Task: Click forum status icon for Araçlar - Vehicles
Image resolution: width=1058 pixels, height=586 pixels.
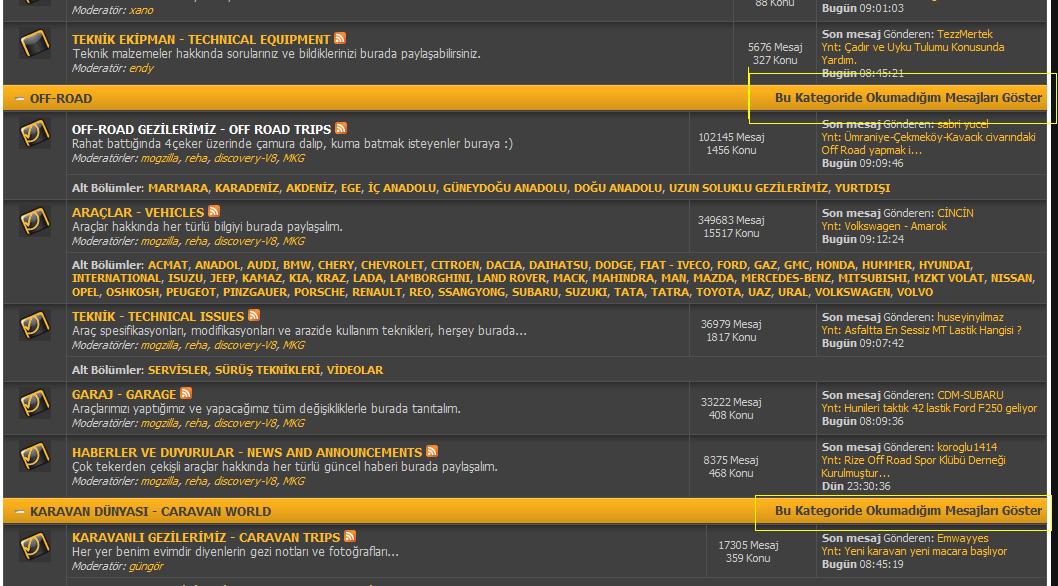Action: pyautogui.click(x=35, y=220)
